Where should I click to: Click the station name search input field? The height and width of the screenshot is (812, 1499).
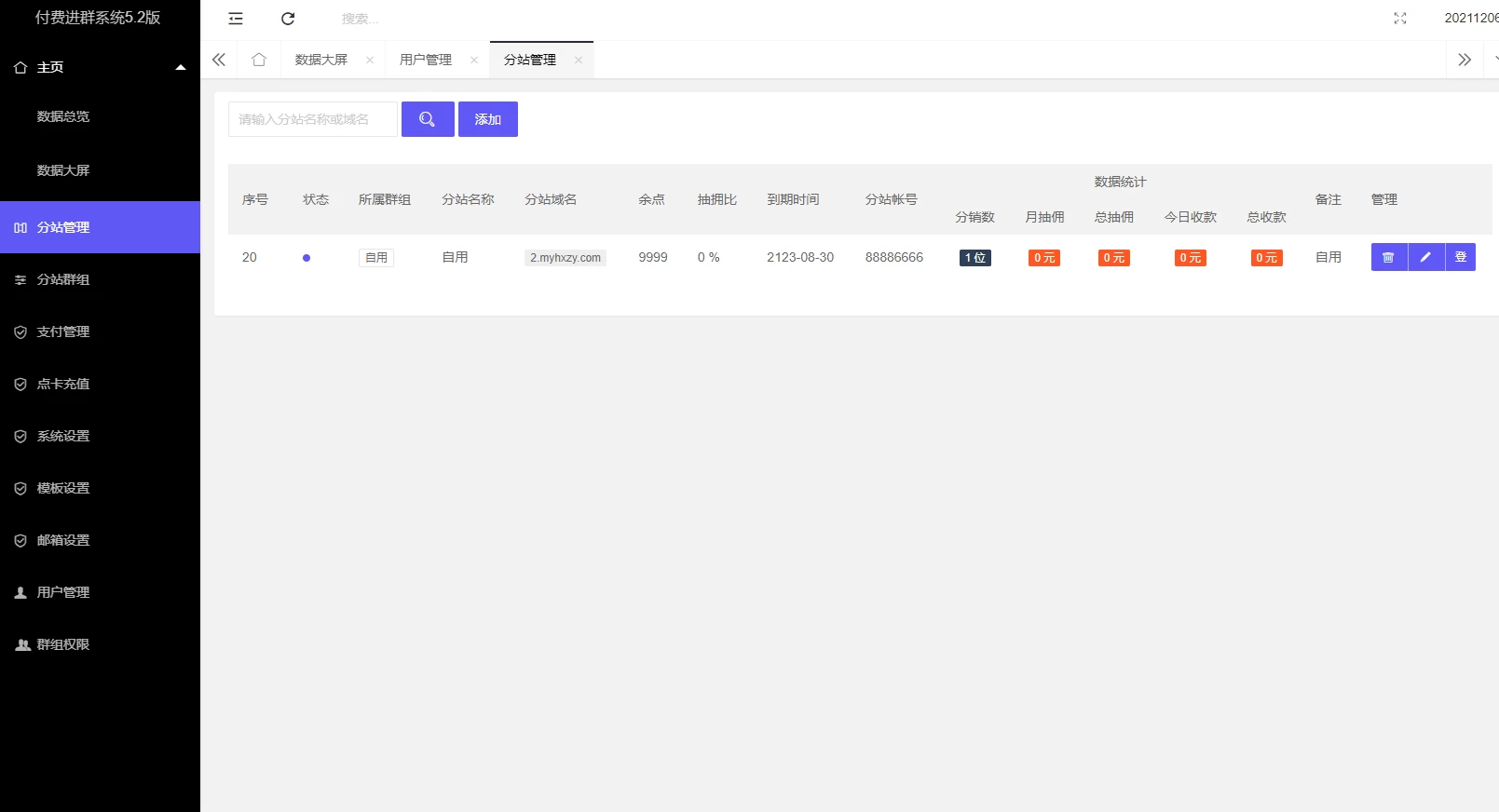(x=312, y=119)
